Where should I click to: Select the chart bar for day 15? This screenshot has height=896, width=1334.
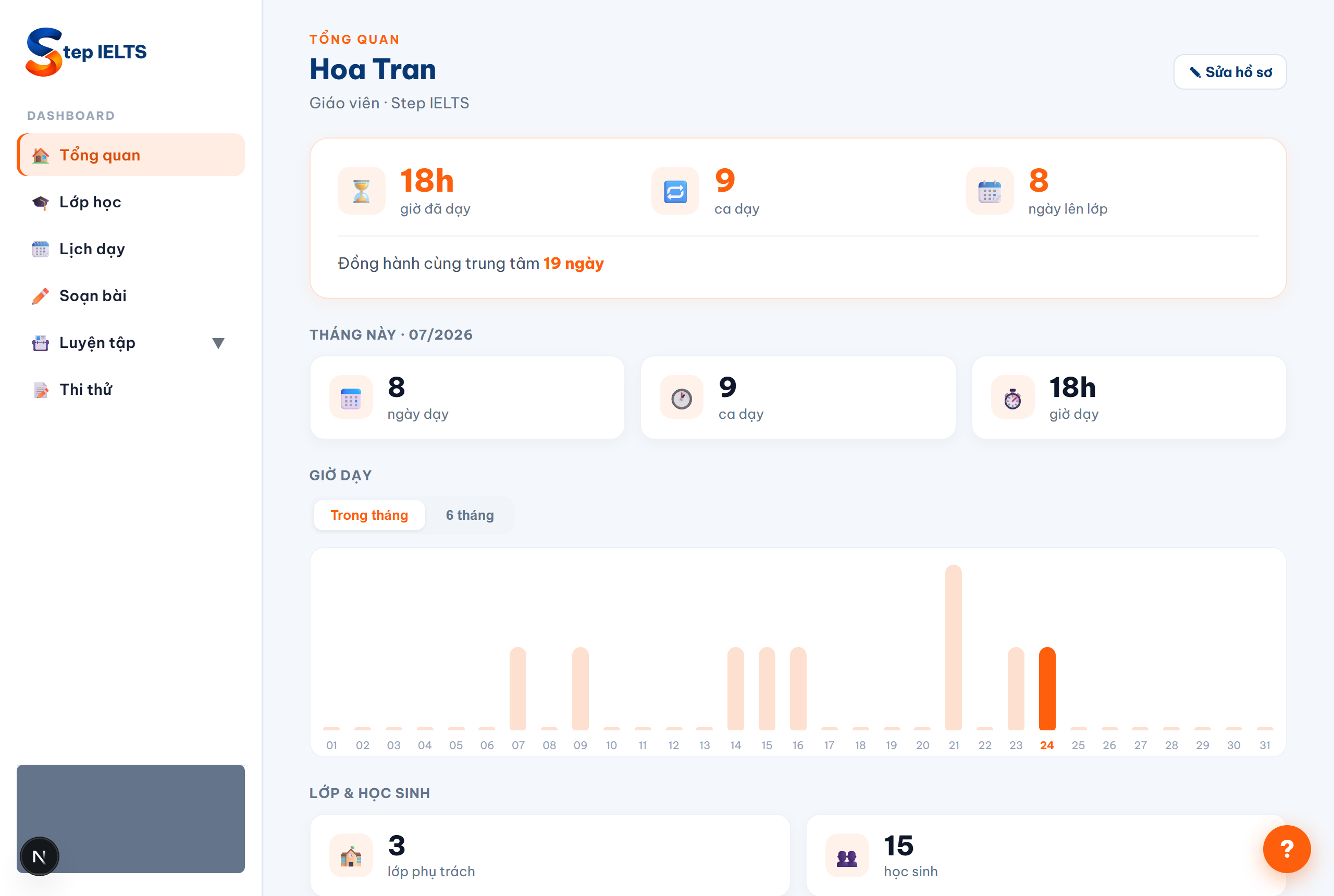pyautogui.click(x=767, y=688)
